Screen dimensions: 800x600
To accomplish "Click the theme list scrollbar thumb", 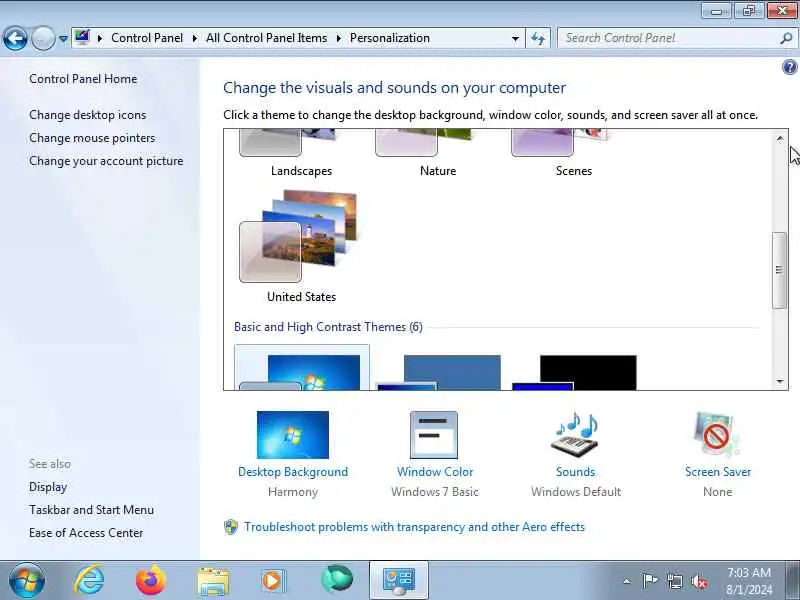I will (x=779, y=270).
